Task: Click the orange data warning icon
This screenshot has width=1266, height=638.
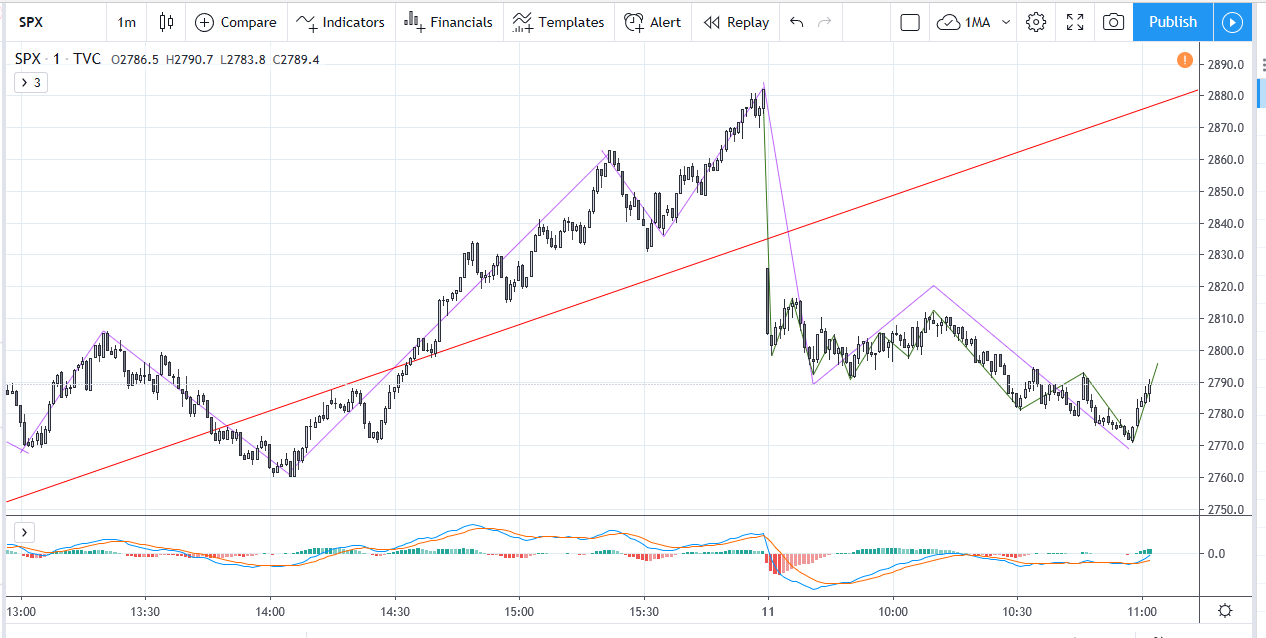Action: (x=1184, y=60)
